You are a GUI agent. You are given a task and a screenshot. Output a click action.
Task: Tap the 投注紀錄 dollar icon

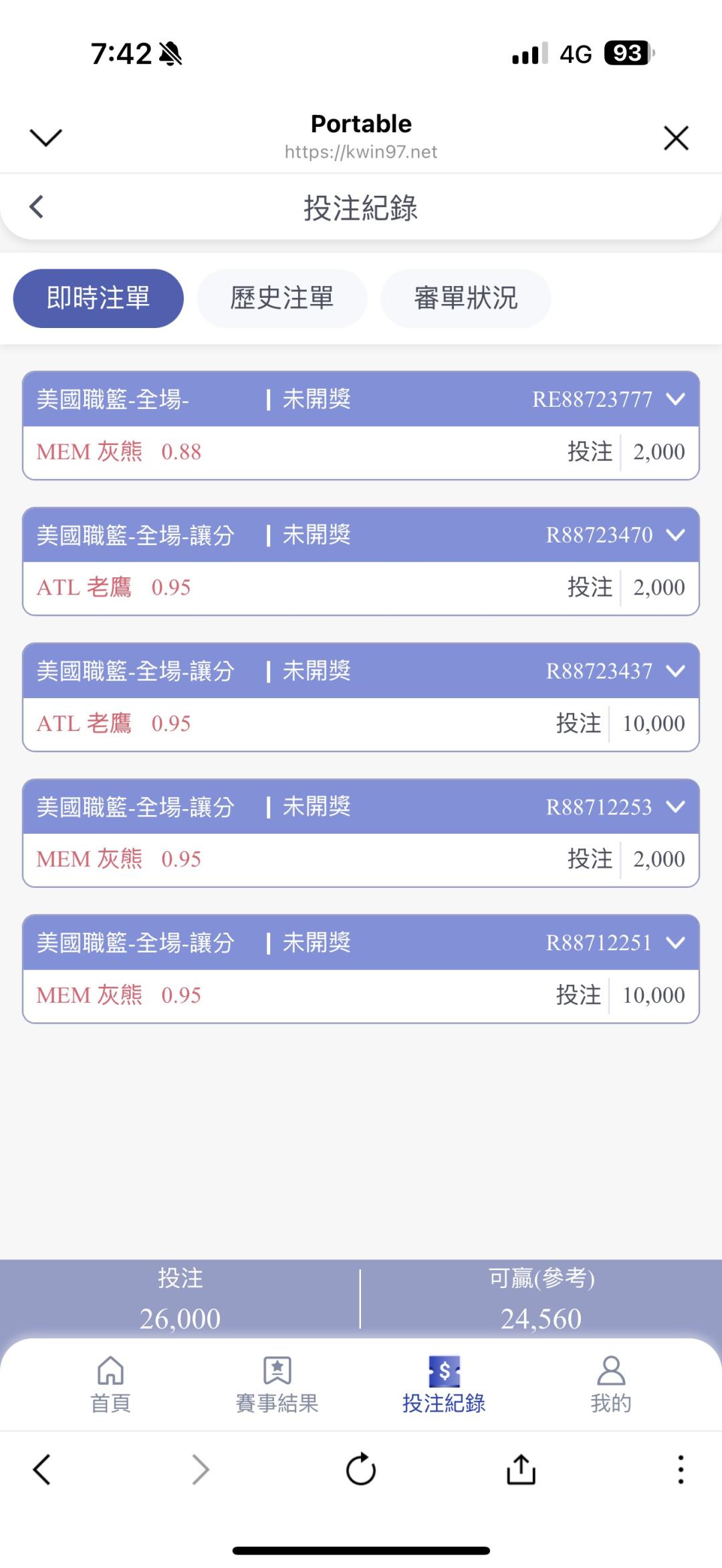coord(444,1371)
